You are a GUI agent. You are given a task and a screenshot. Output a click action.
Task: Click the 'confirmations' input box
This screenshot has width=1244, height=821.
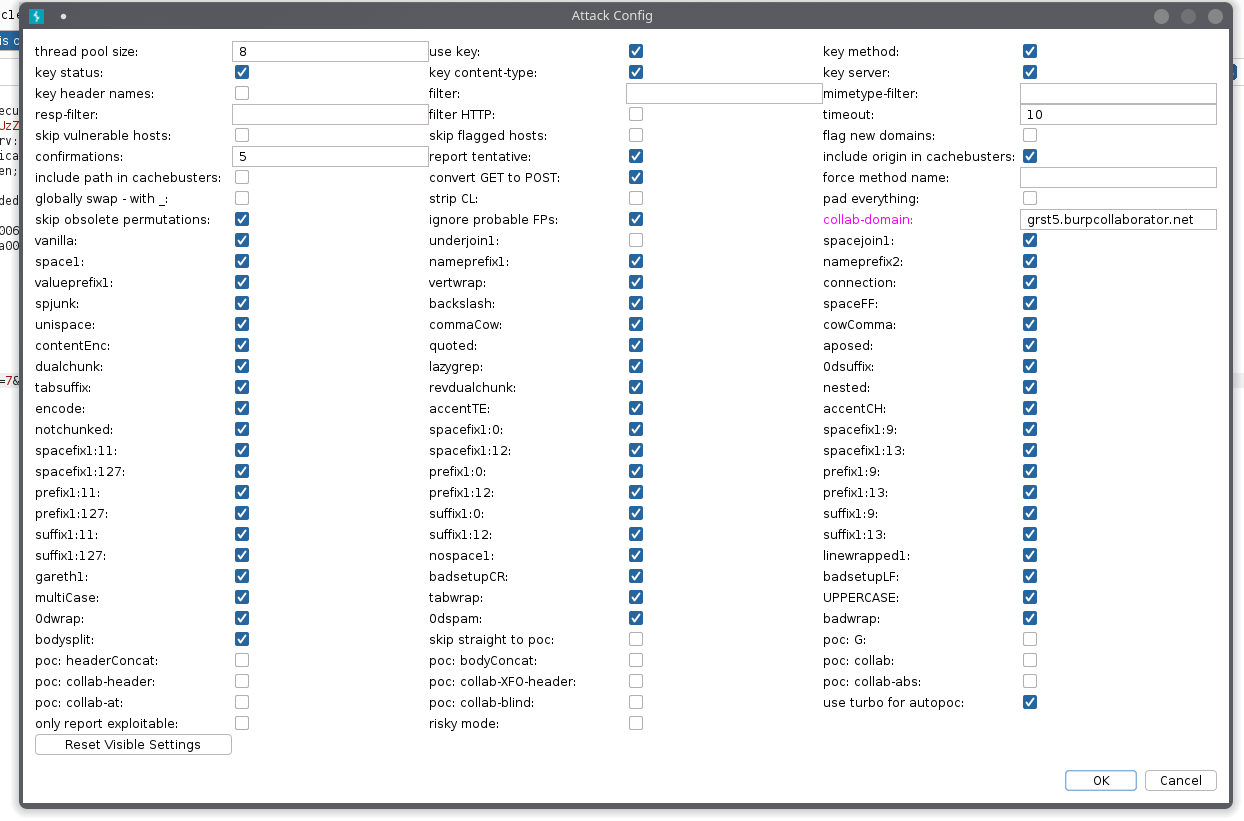(x=330, y=157)
